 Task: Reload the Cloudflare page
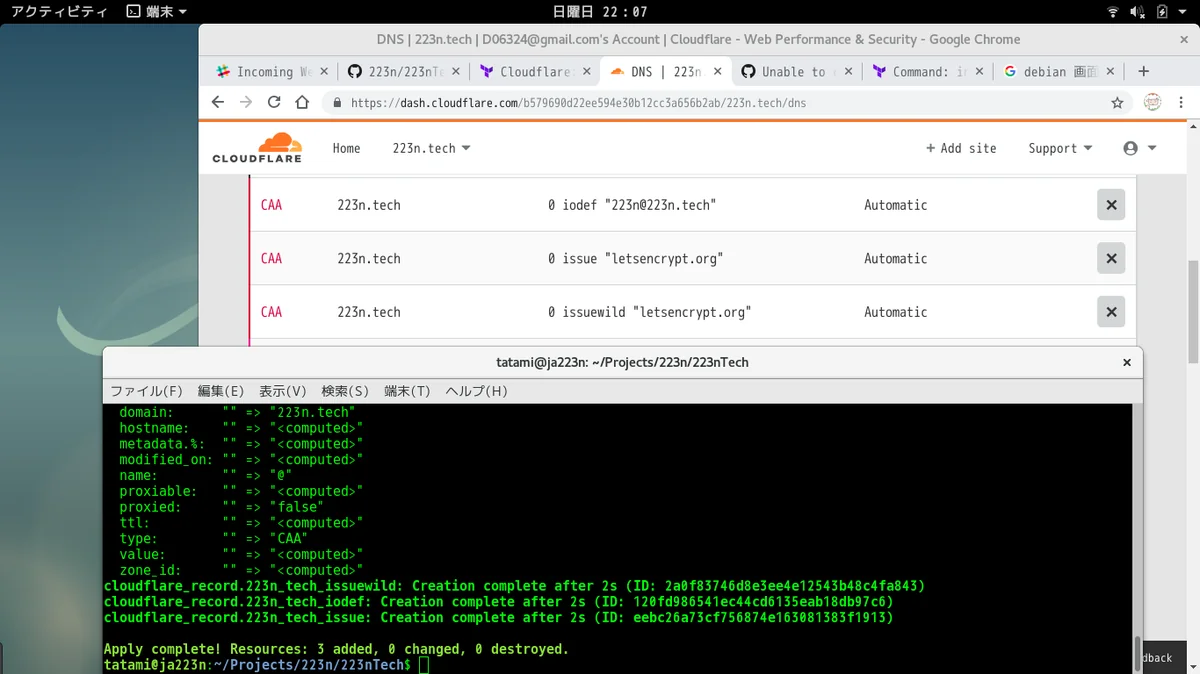pyautogui.click(x=274, y=102)
